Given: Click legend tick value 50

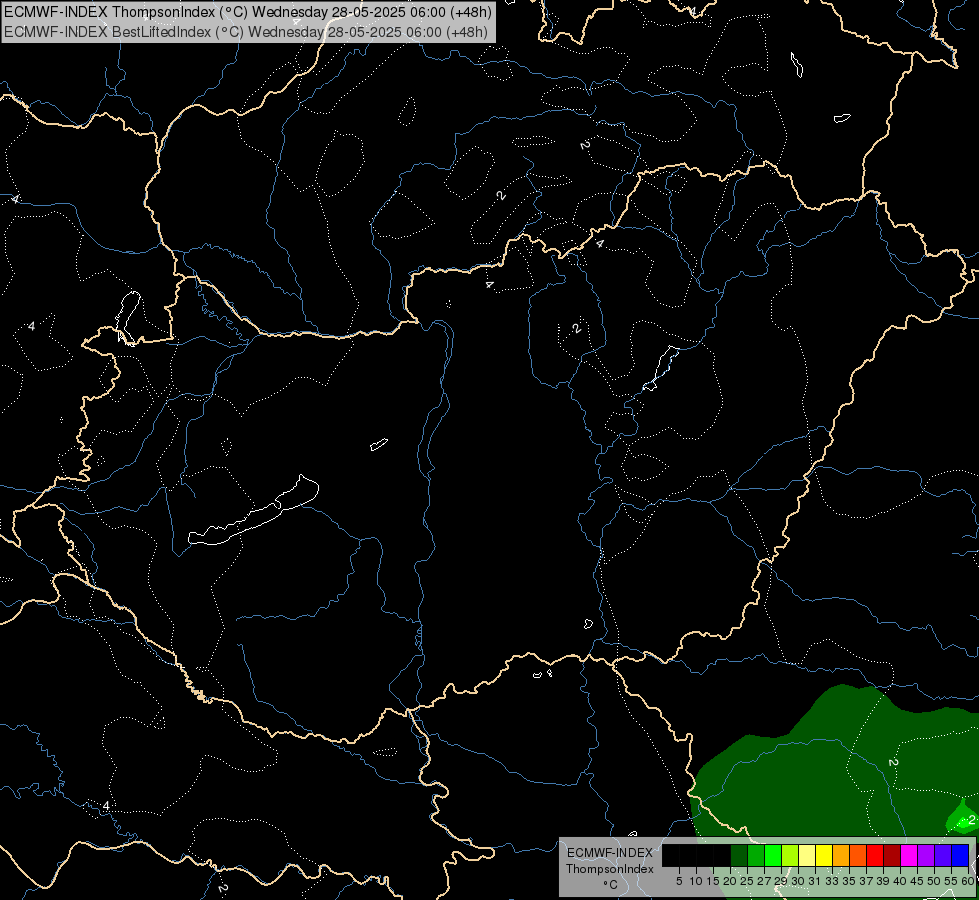Looking at the screenshot, I should (934, 881).
